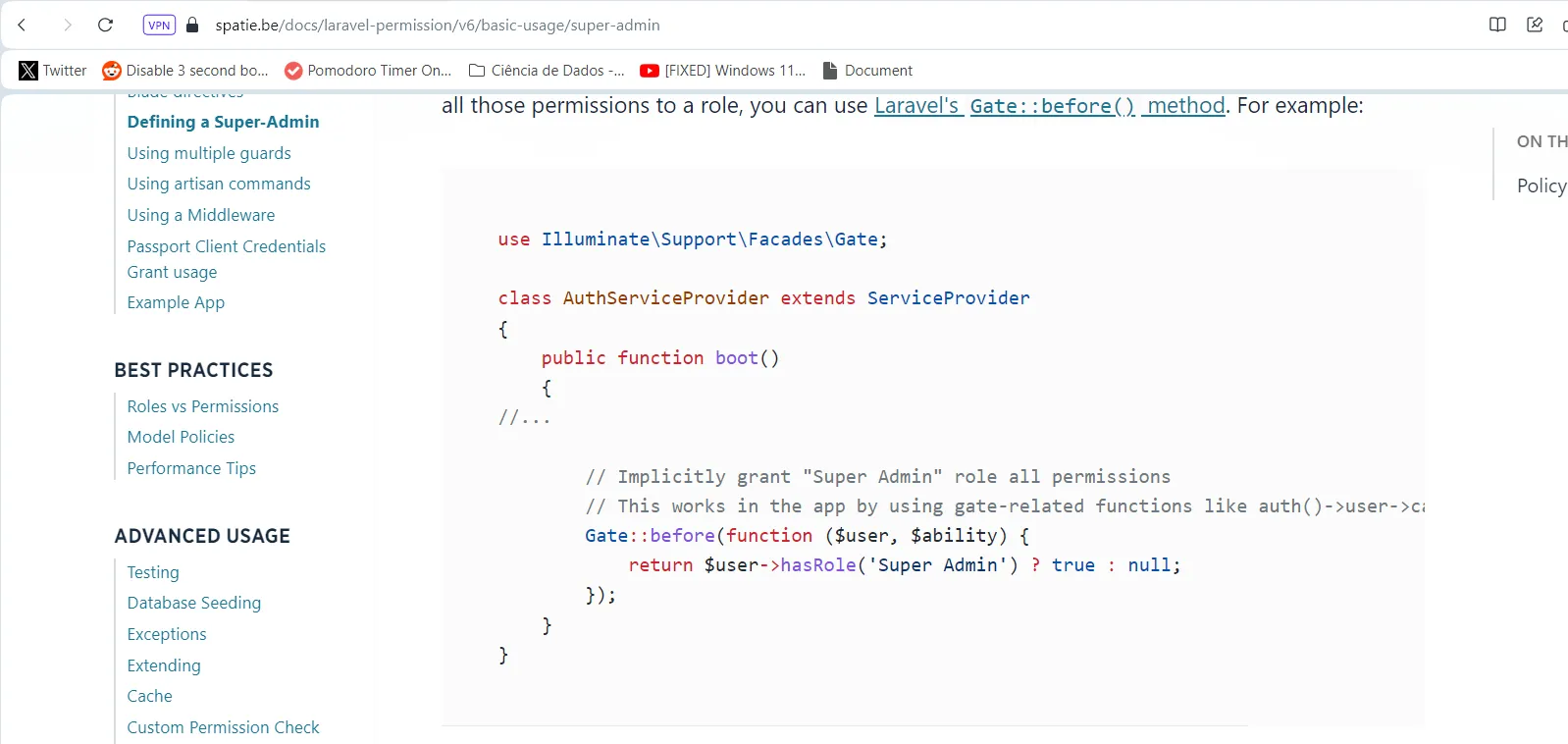Viewport: 1568px width, 744px height.
Task: Expand the Ciência de Dados bookmark folder
Action: click(547, 71)
